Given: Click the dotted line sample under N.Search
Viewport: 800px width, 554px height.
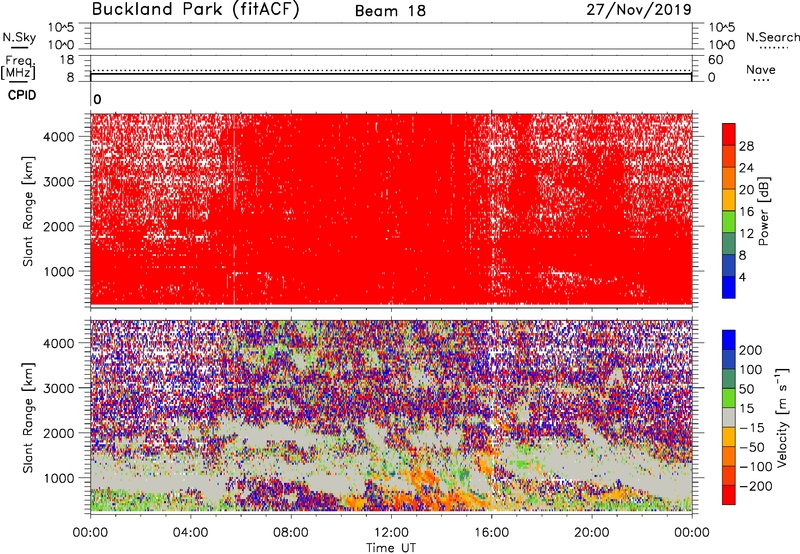Looking at the screenshot, I should click(773, 48).
